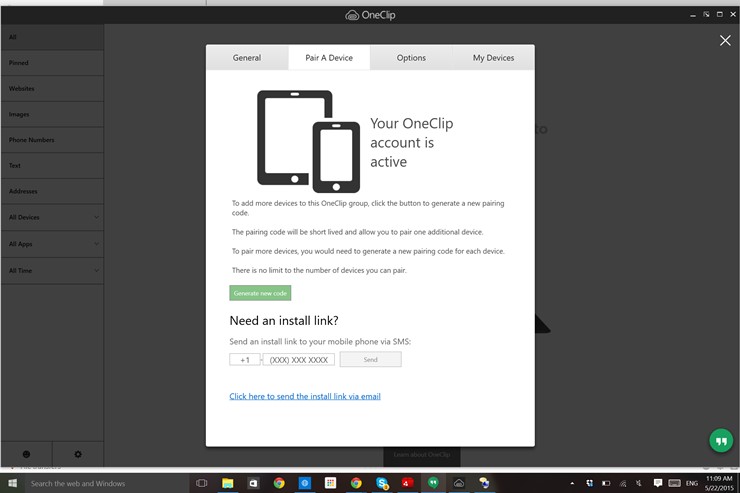
Task: Open the red taskbar app with badge 4
Action: (407, 483)
